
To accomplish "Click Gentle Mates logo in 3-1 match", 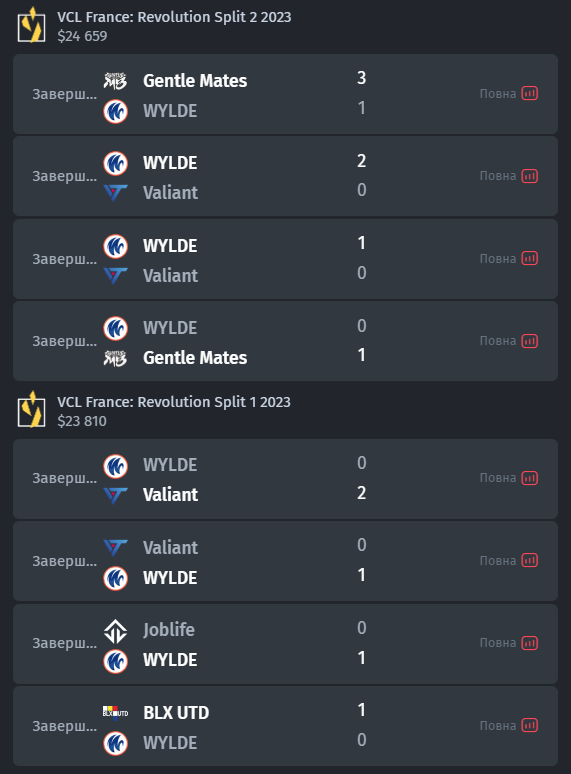I will click(115, 80).
